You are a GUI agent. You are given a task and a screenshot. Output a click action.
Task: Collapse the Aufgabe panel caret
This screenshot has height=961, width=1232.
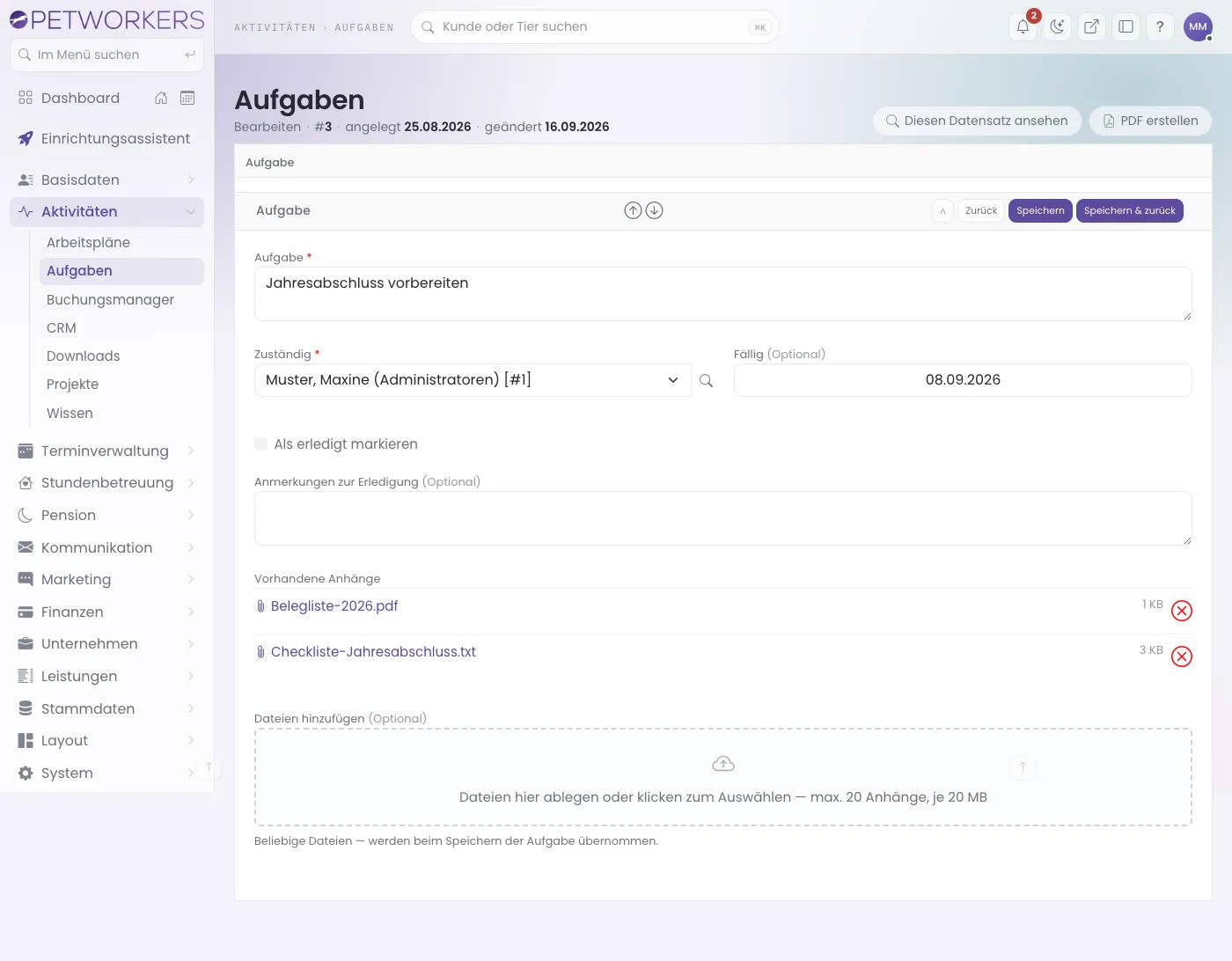click(942, 211)
